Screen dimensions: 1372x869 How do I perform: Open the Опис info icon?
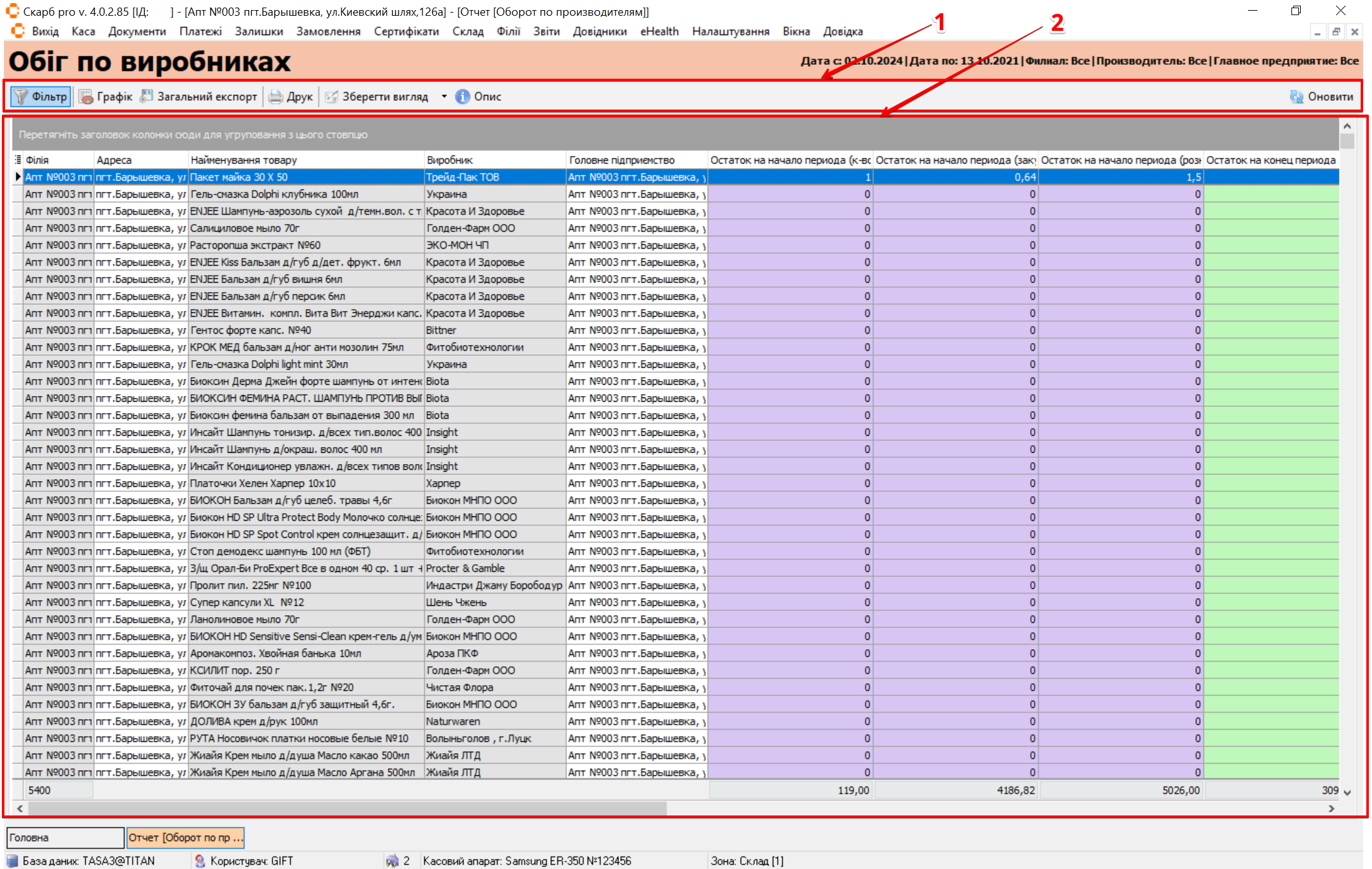[x=463, y=96]
